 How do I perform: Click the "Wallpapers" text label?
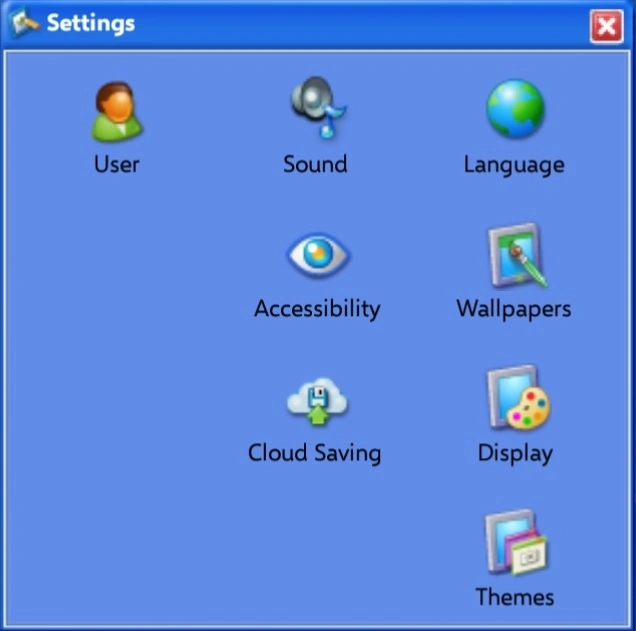tap(514, 309)
